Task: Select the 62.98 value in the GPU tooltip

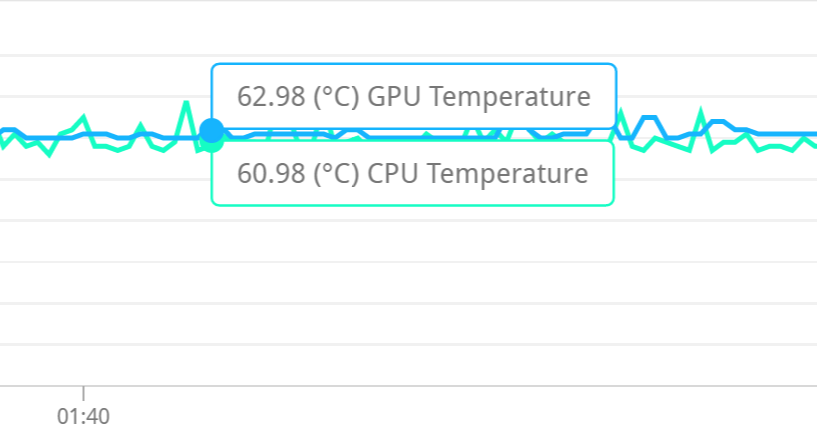Action: pyautogui.click(x=270, y=97)
